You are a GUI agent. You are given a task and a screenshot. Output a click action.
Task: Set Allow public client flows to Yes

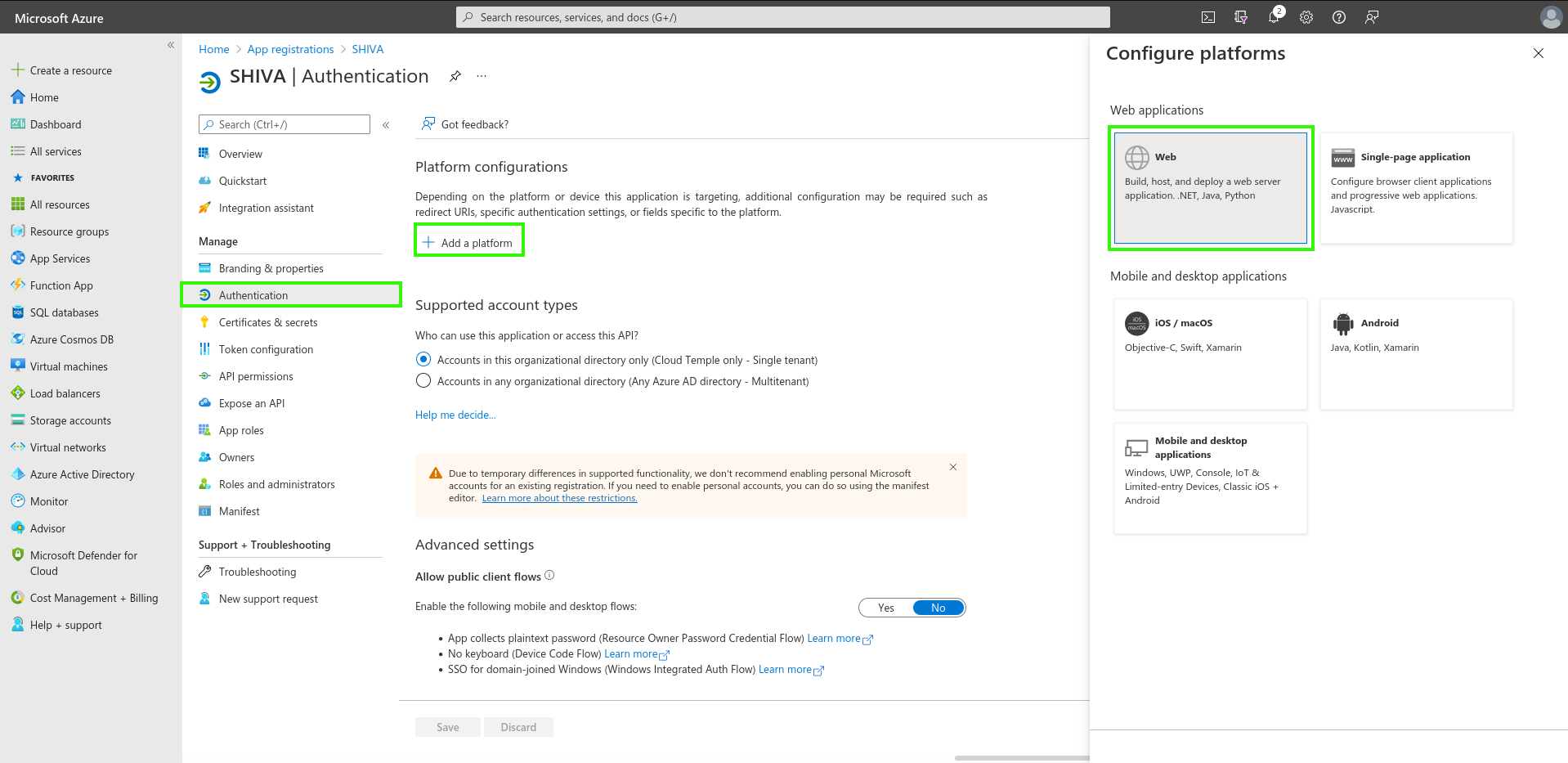pos(886,608)
